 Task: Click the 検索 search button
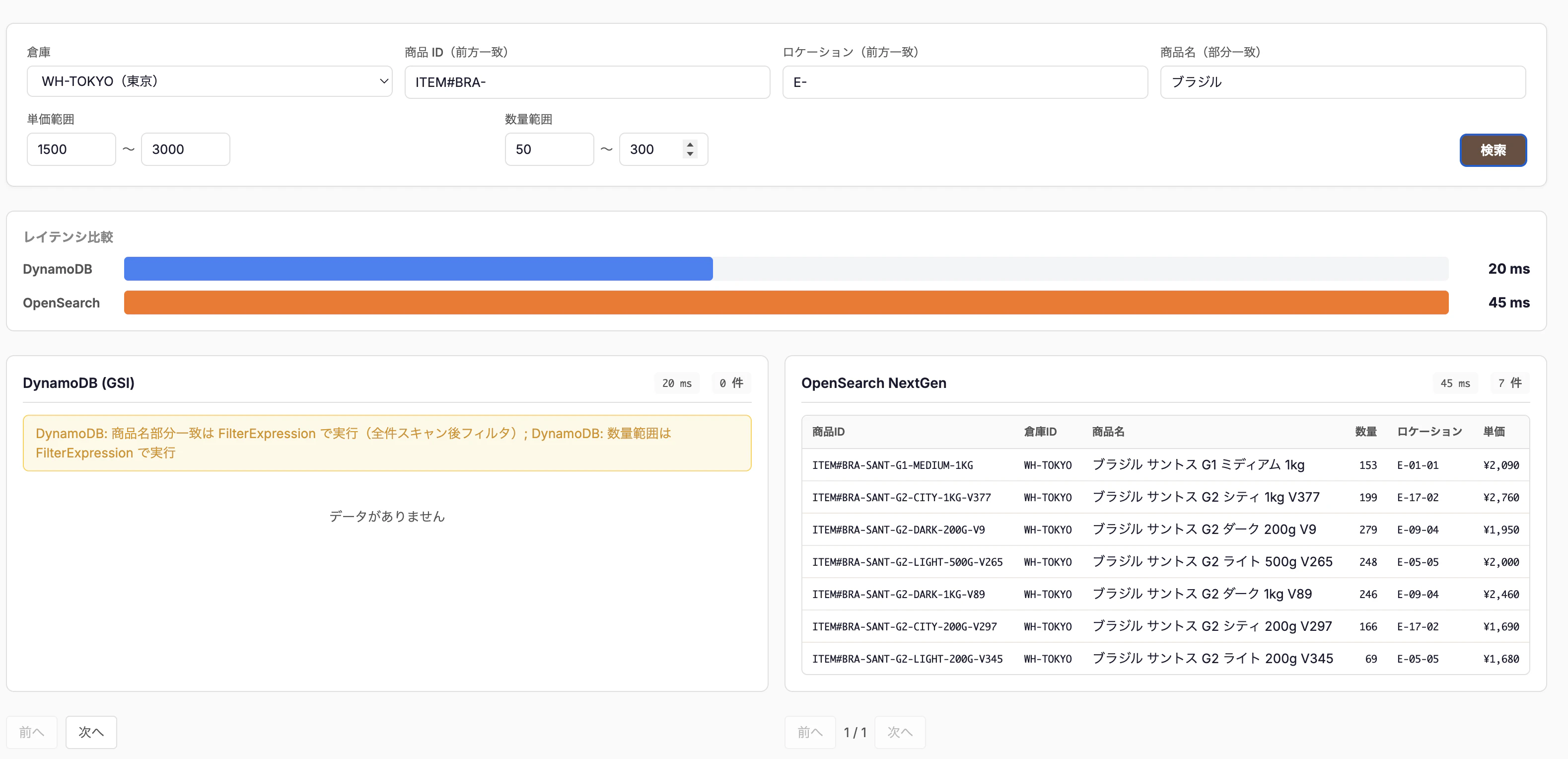1493,150
